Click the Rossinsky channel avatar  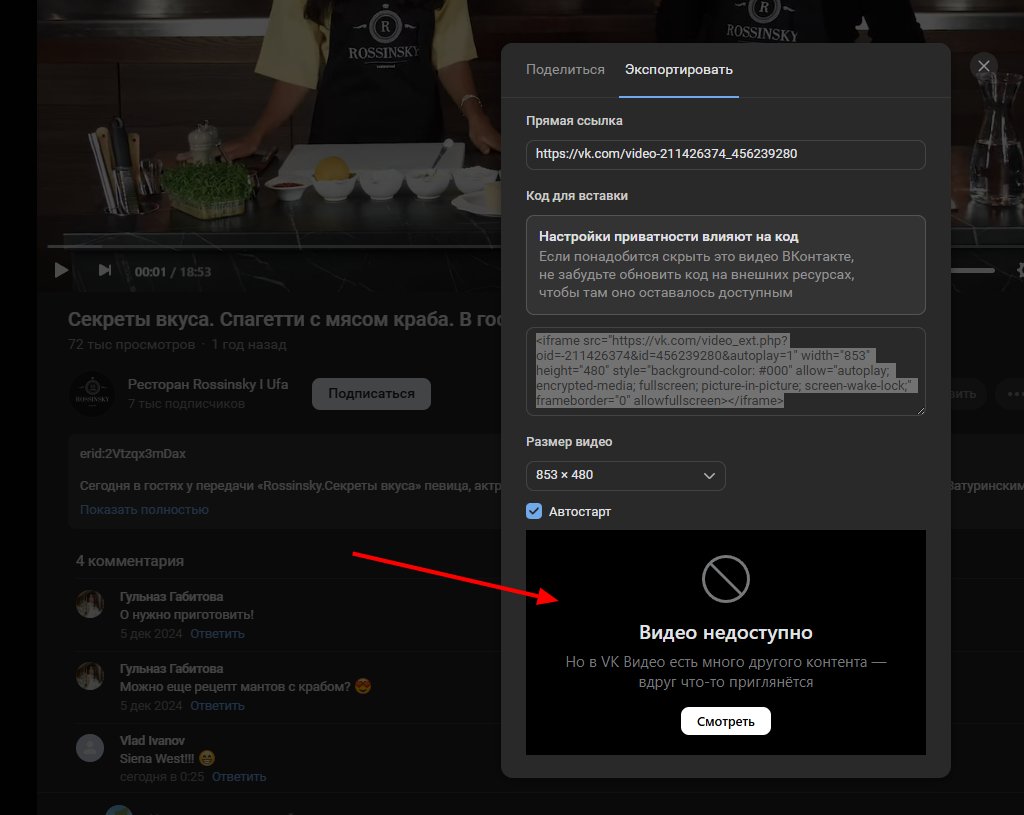pos(92,393)
